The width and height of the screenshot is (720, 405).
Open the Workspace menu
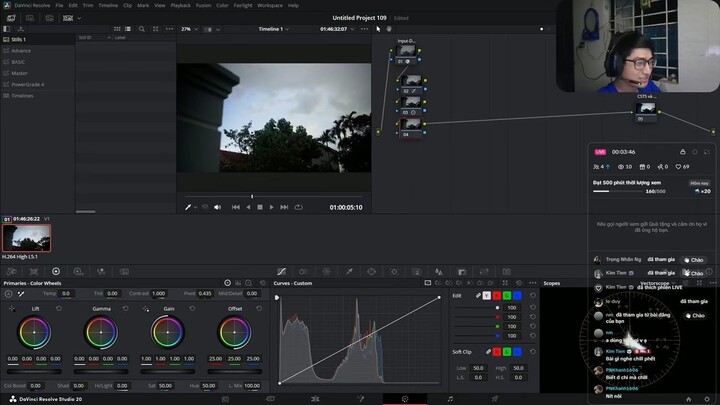coord(270,6)
